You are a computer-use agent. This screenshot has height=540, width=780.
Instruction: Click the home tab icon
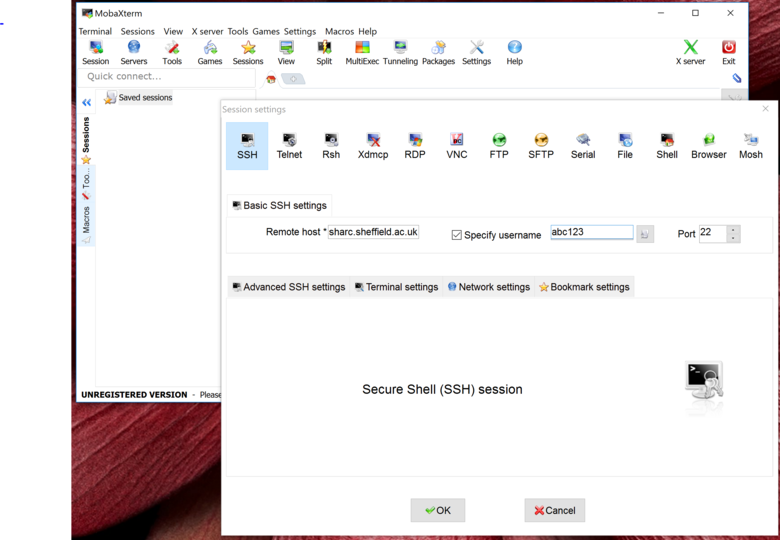click(271, 79)
